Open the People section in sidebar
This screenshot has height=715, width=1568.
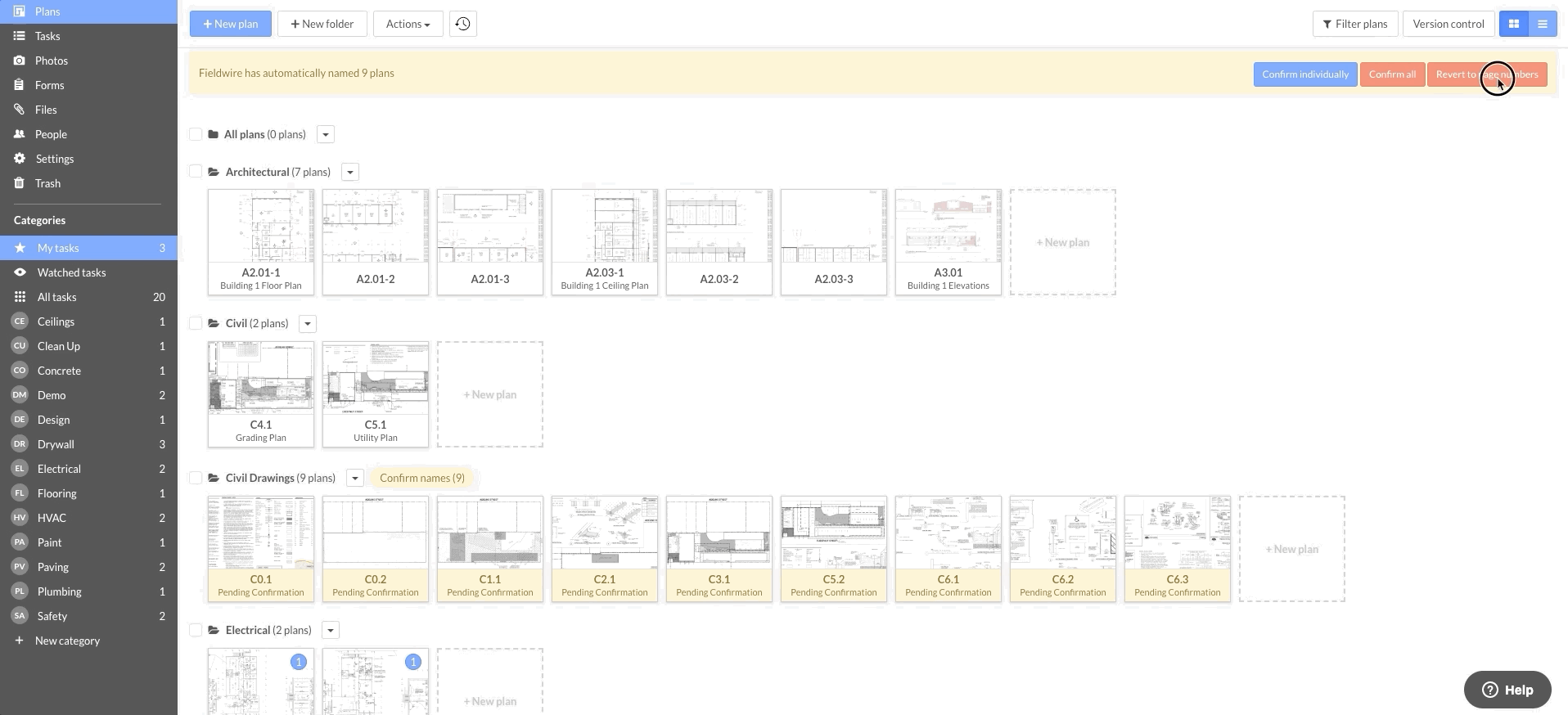51,134
